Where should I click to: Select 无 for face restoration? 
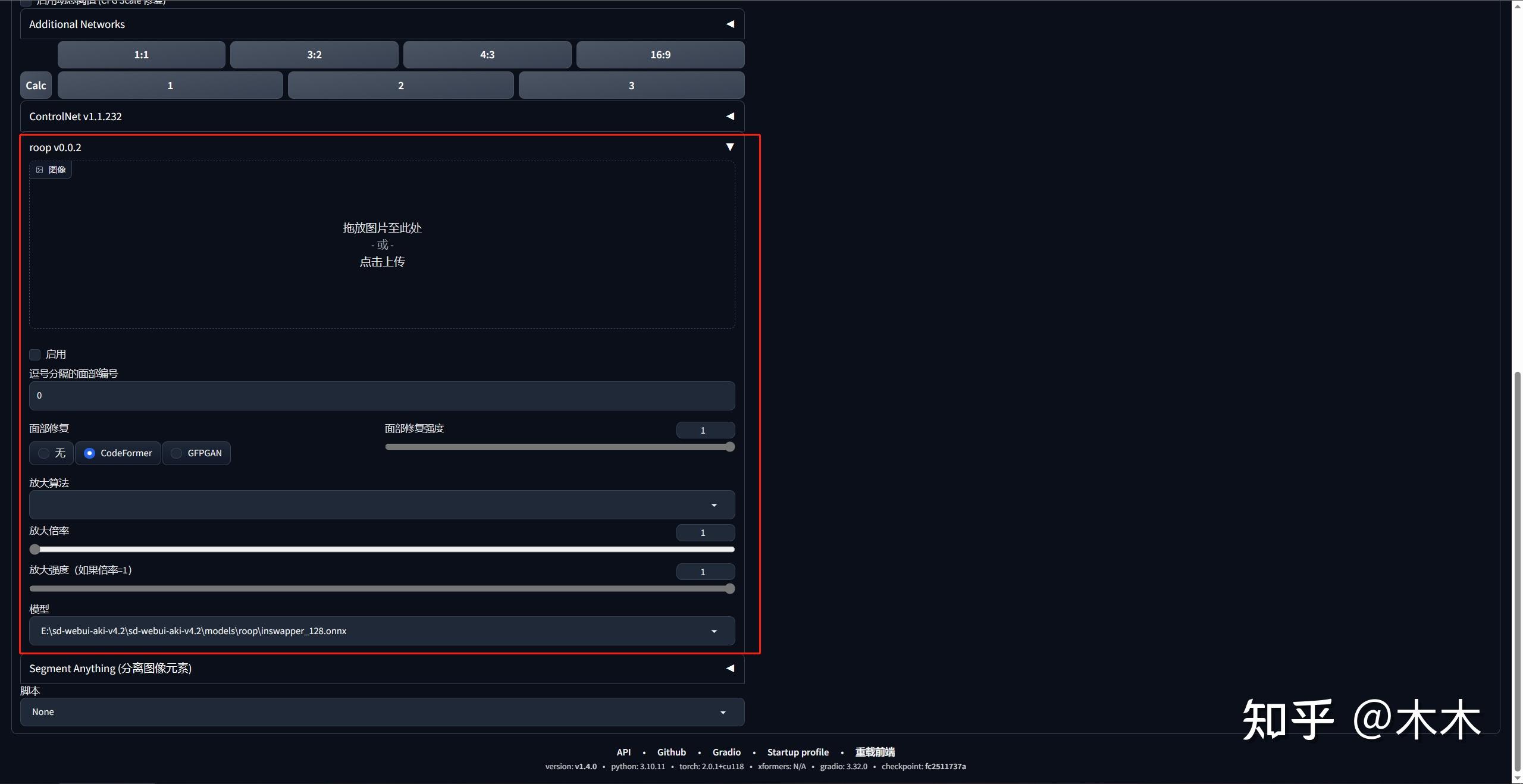44,453
